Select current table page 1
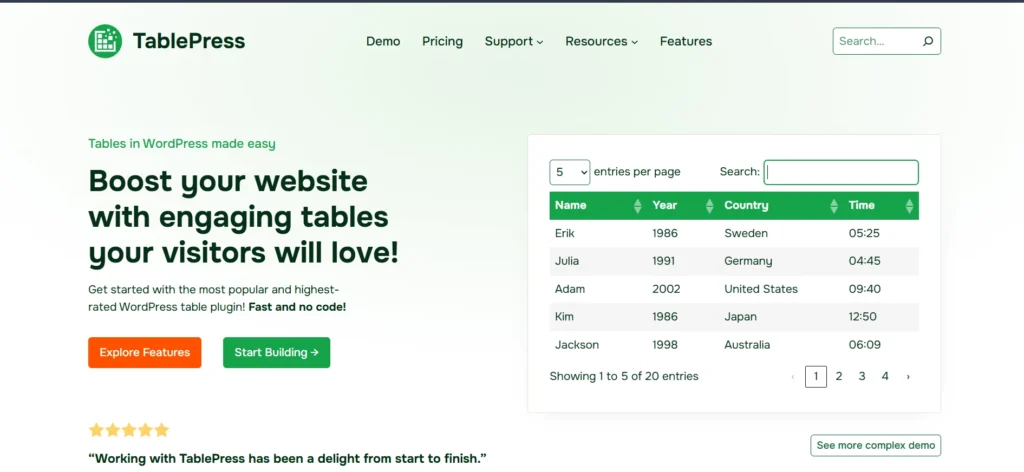 click(816, 377)
